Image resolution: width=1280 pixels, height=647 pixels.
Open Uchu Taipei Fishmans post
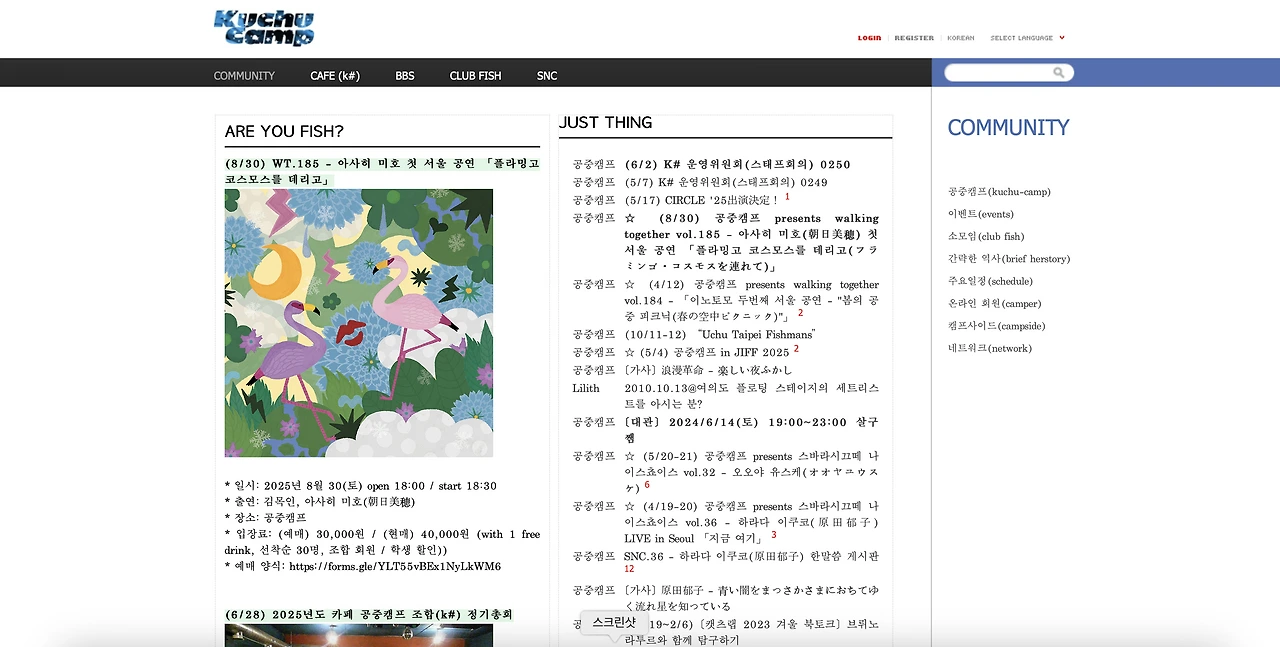tap(719, 334)
